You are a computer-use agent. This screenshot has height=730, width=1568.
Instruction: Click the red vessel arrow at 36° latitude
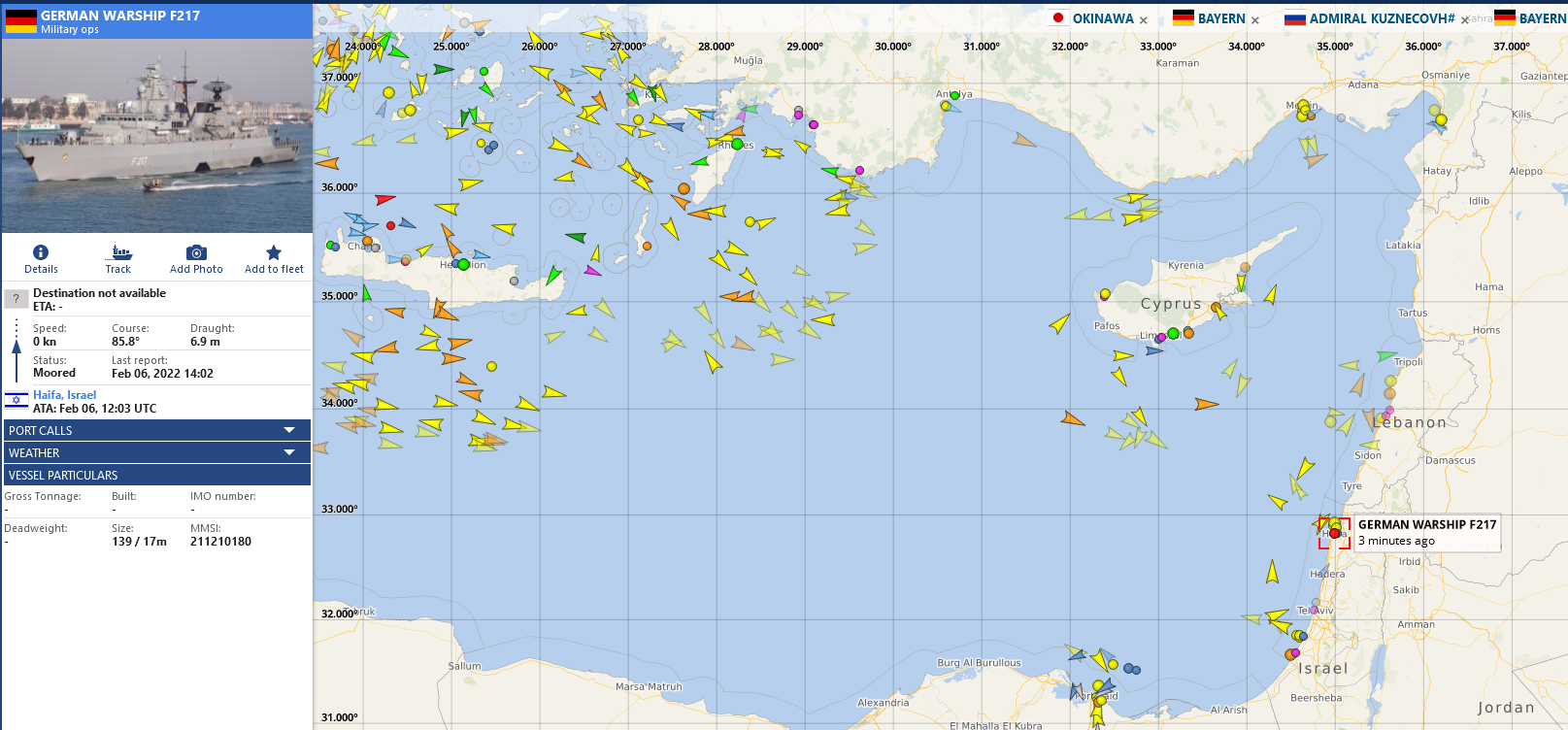click(x=384, y=199)
